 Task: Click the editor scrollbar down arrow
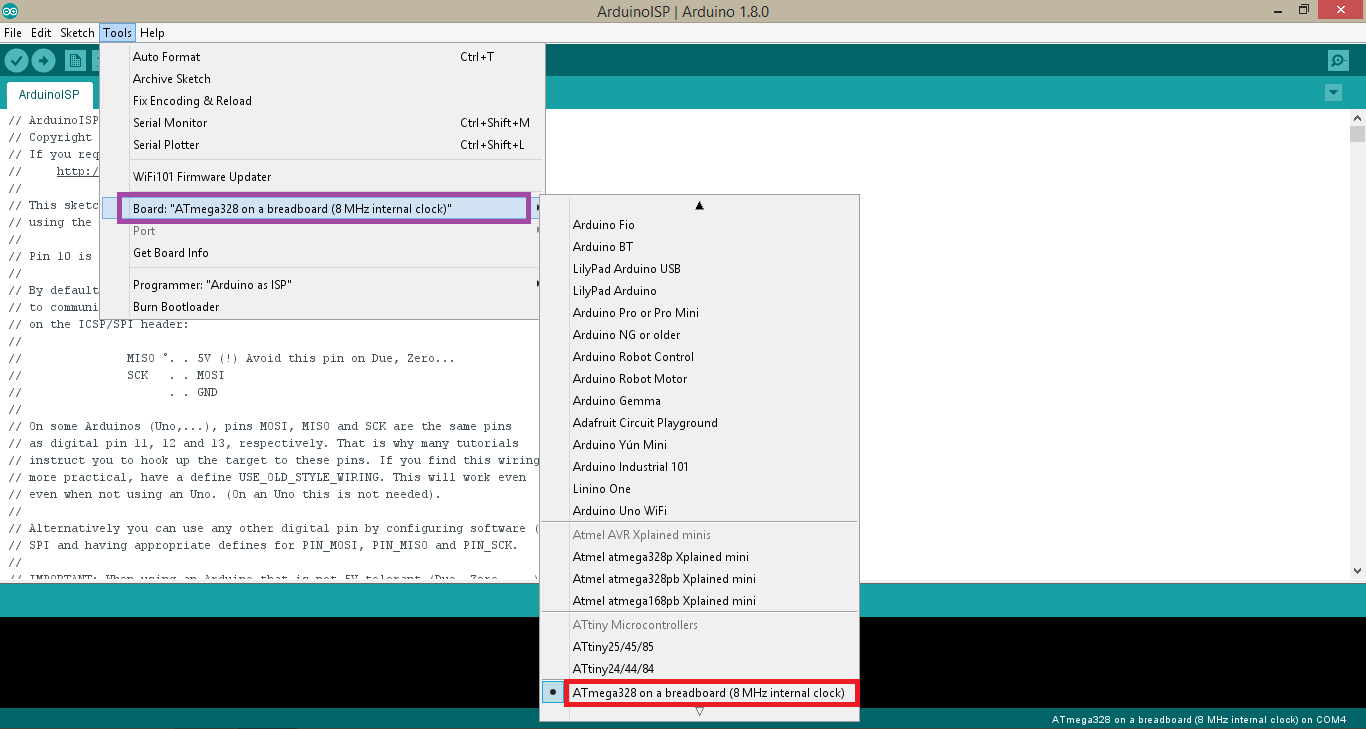(x=1357, y=571)
